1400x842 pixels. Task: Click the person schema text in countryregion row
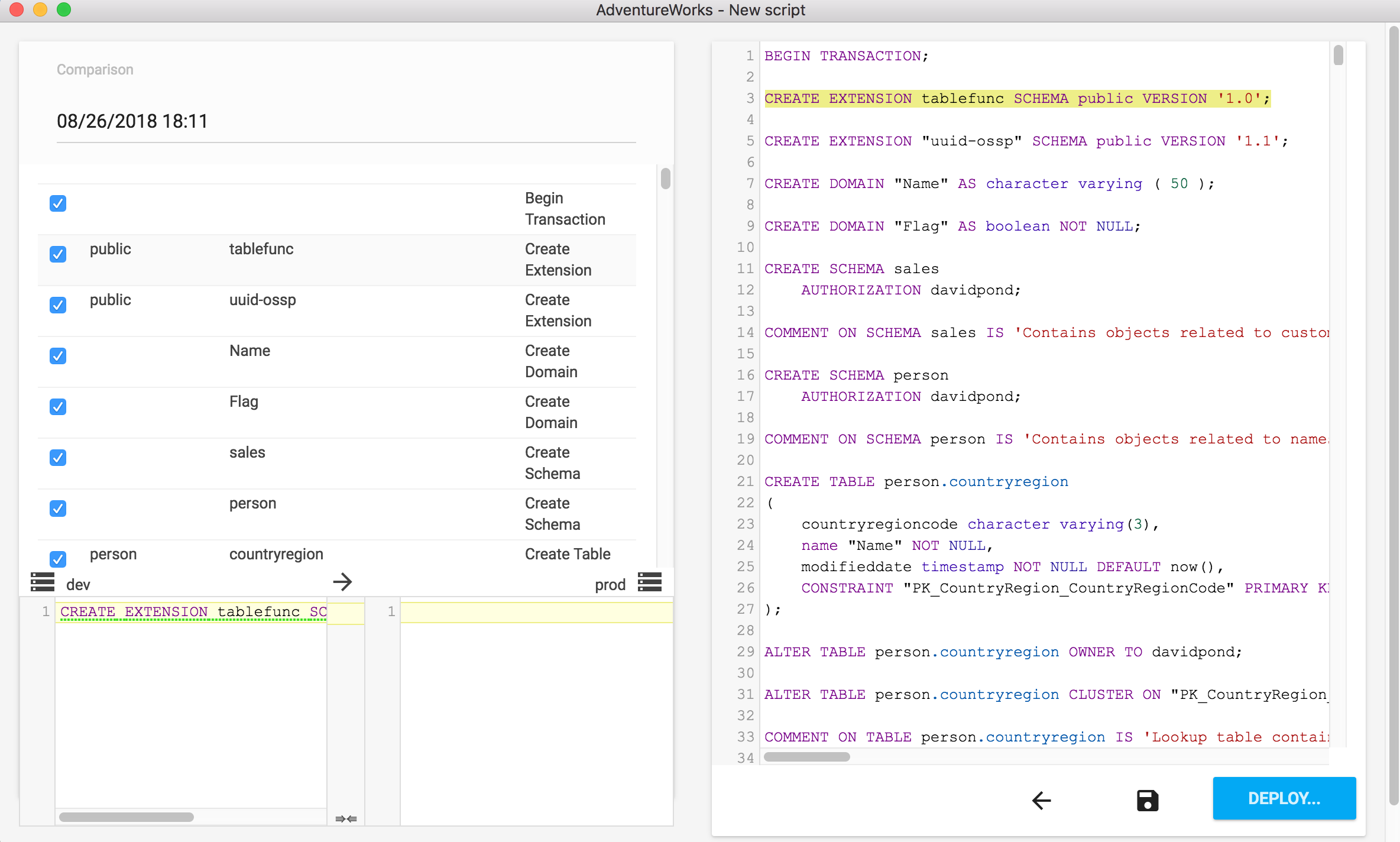[113, 554]
